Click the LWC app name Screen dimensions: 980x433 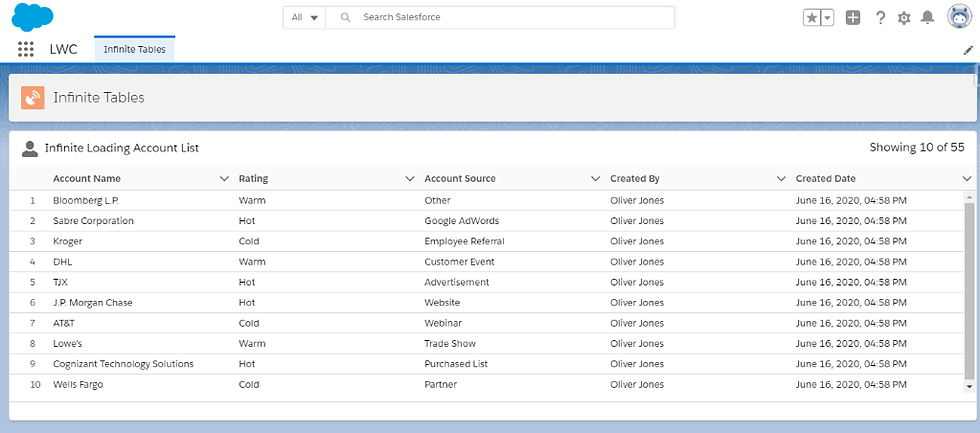pyautogui.click(x=64, y=49)
